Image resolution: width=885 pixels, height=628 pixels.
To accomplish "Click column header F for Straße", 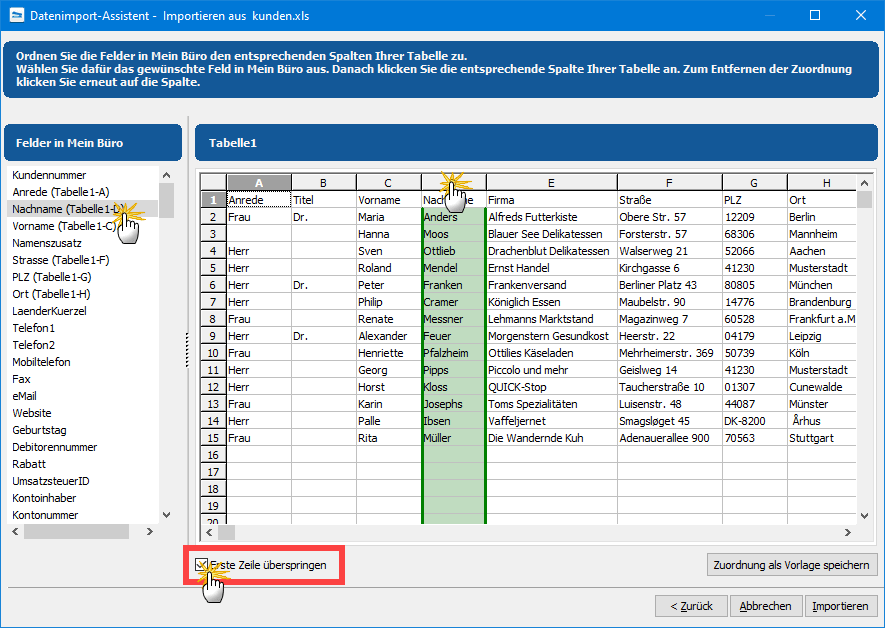I will point(668,183).
